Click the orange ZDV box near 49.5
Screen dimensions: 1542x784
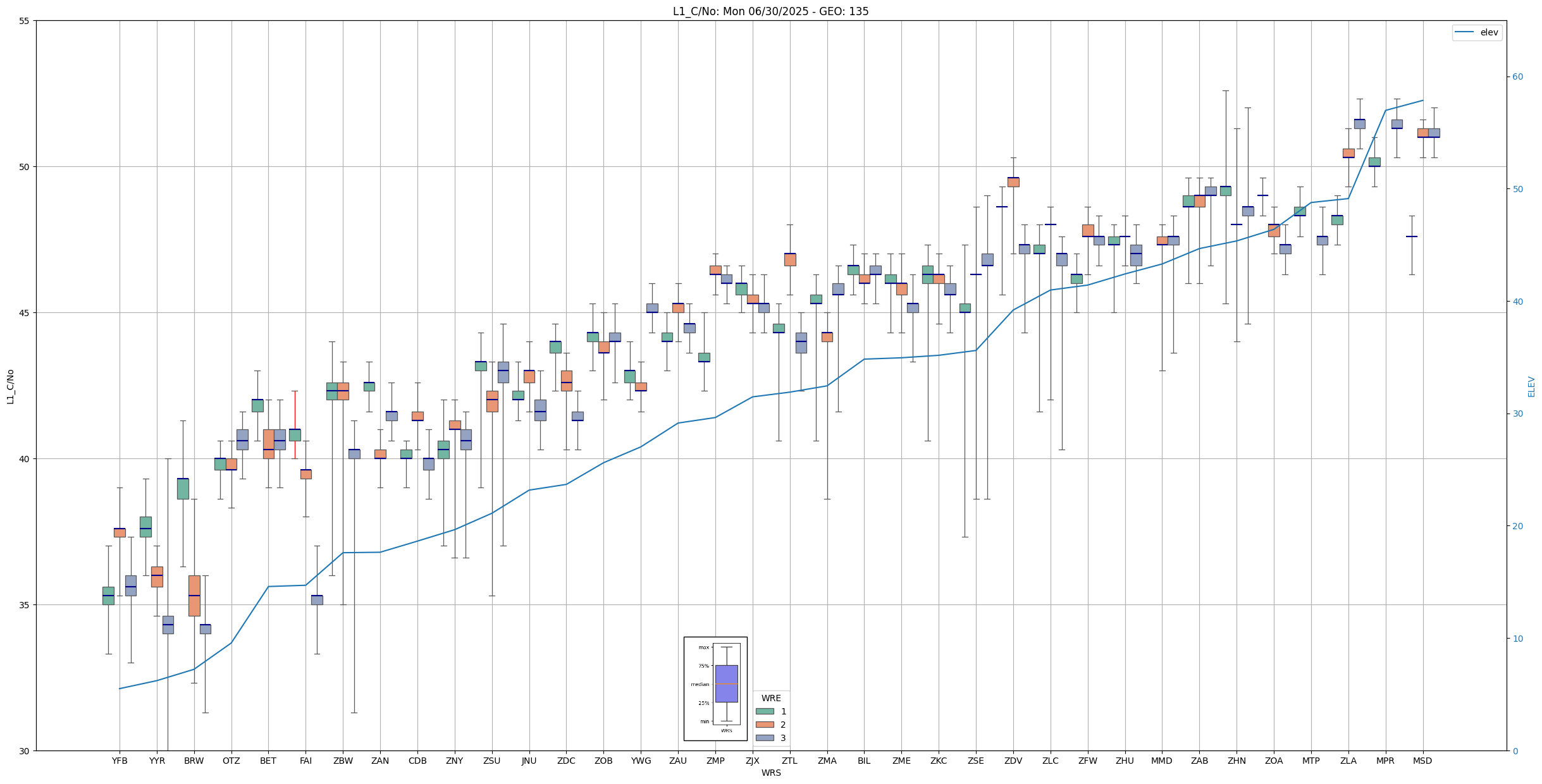1013,182
